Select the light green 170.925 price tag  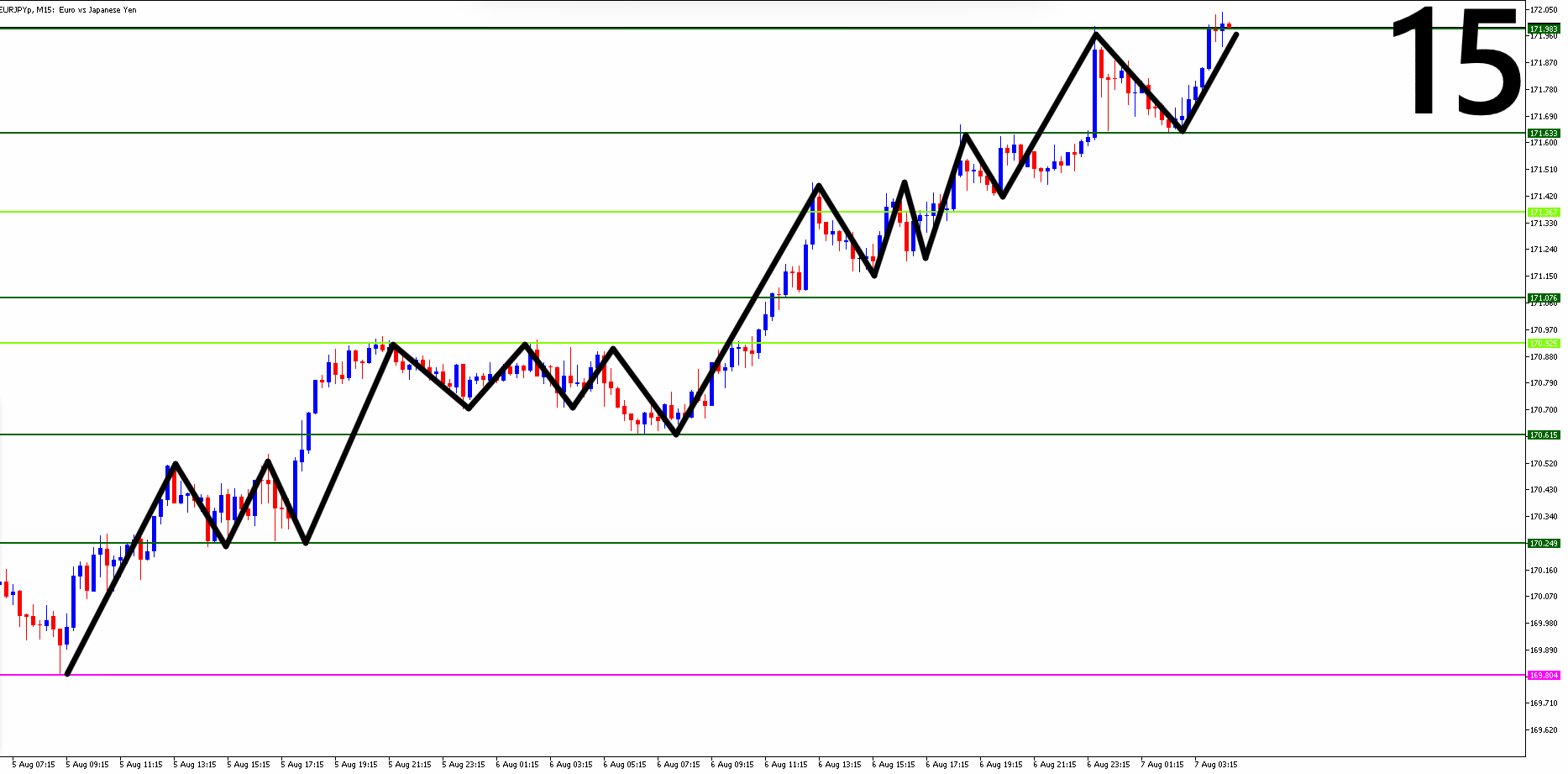[1544, 344]
